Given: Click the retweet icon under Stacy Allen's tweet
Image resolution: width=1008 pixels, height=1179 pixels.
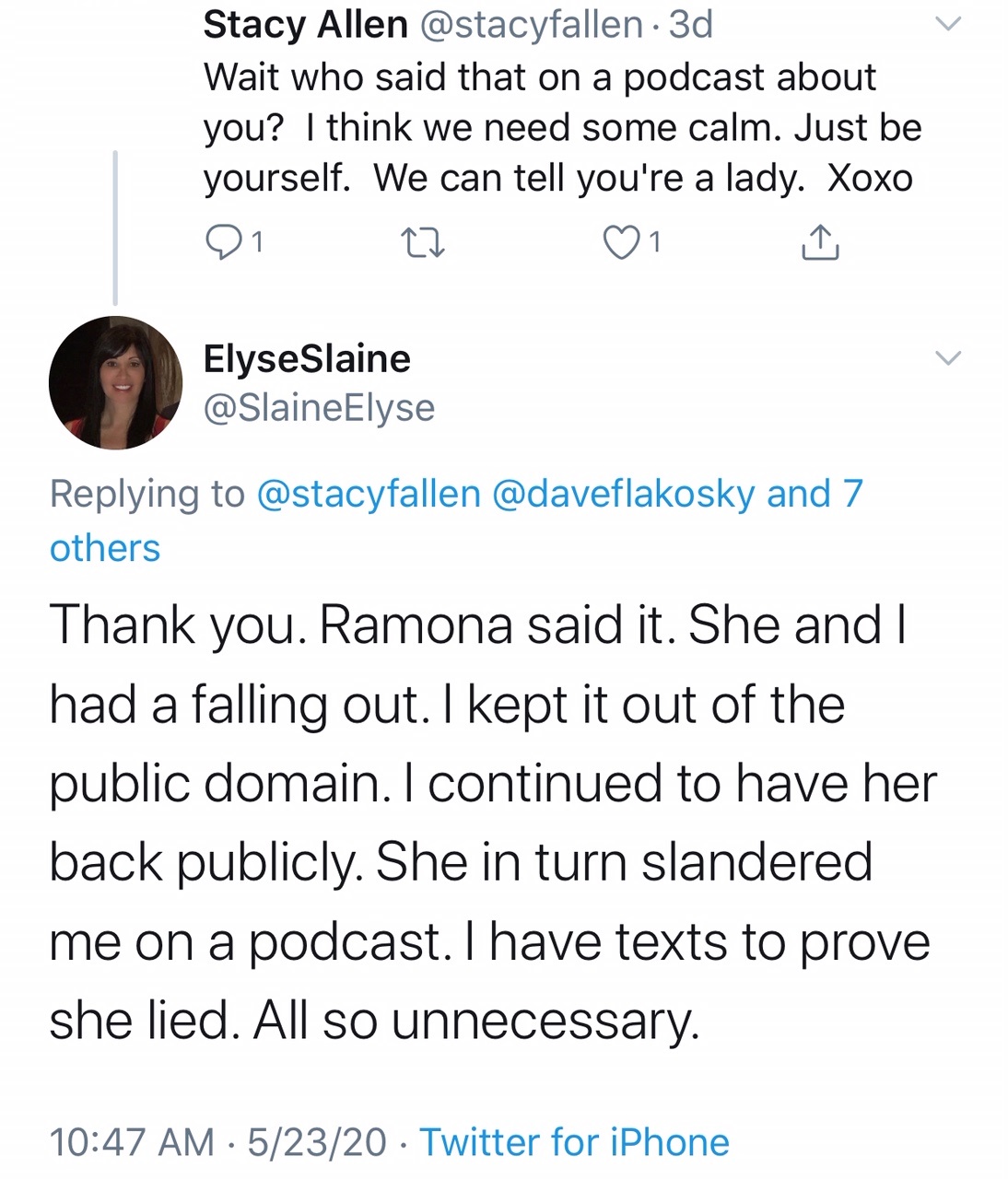Looking at the screenshot, I should pyautogui.click(x=424, y=242).
